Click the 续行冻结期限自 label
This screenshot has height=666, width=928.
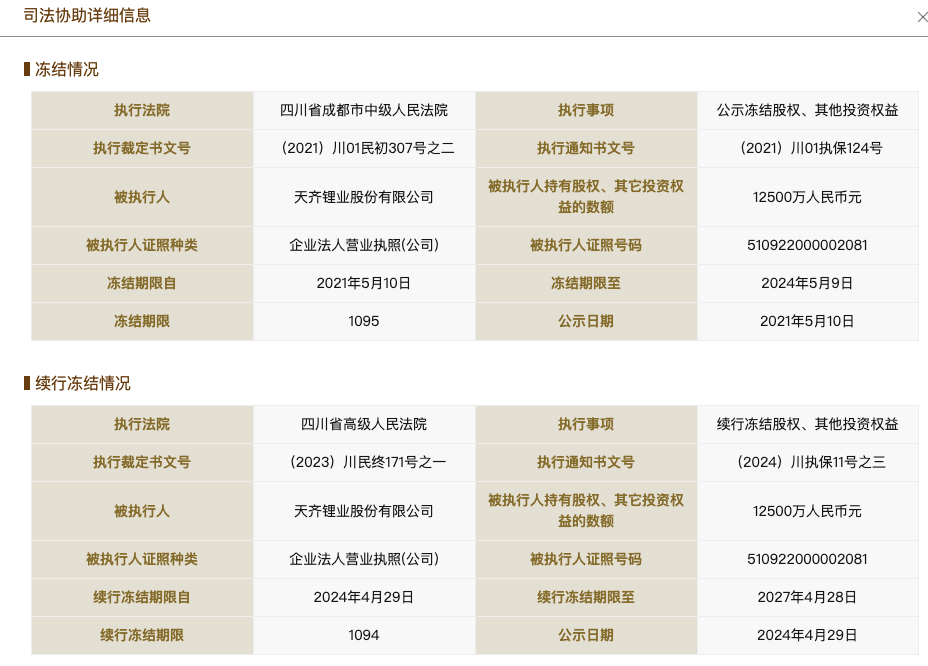click(x=142, y=597)
